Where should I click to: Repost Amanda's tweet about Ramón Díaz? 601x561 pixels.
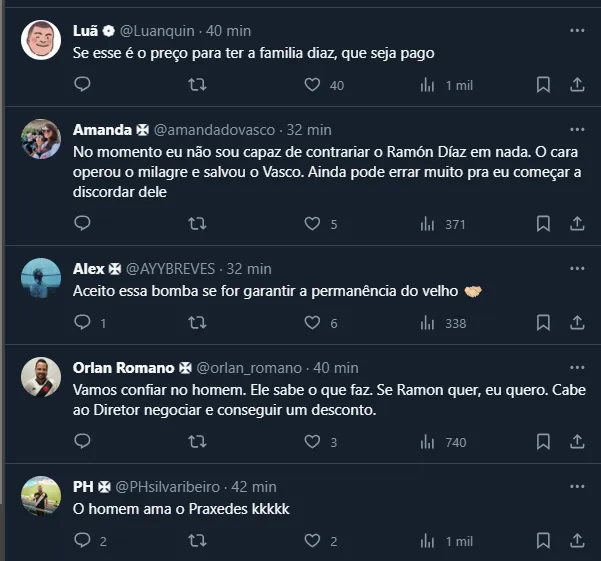[197, 224]
